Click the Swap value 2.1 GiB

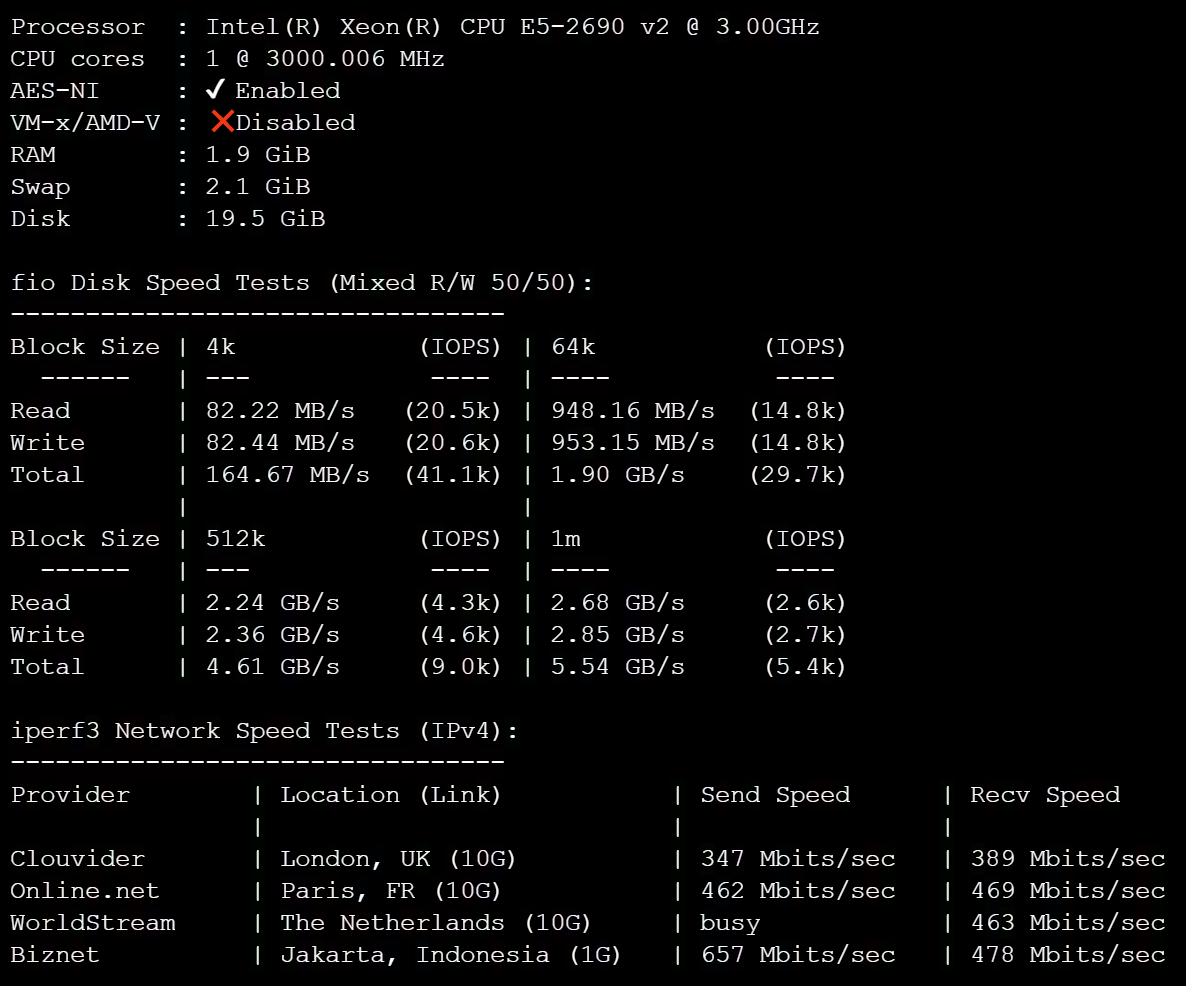[258, 187]
